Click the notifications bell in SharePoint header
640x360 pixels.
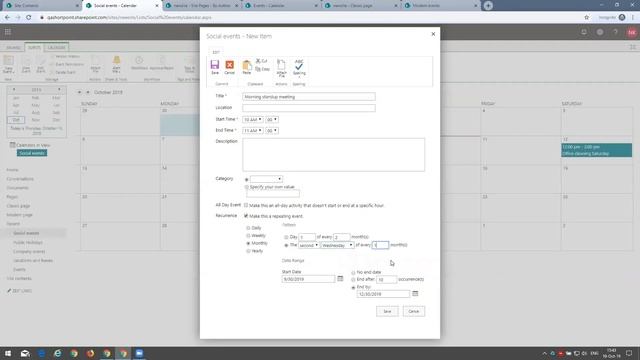(x=584, y=32)
